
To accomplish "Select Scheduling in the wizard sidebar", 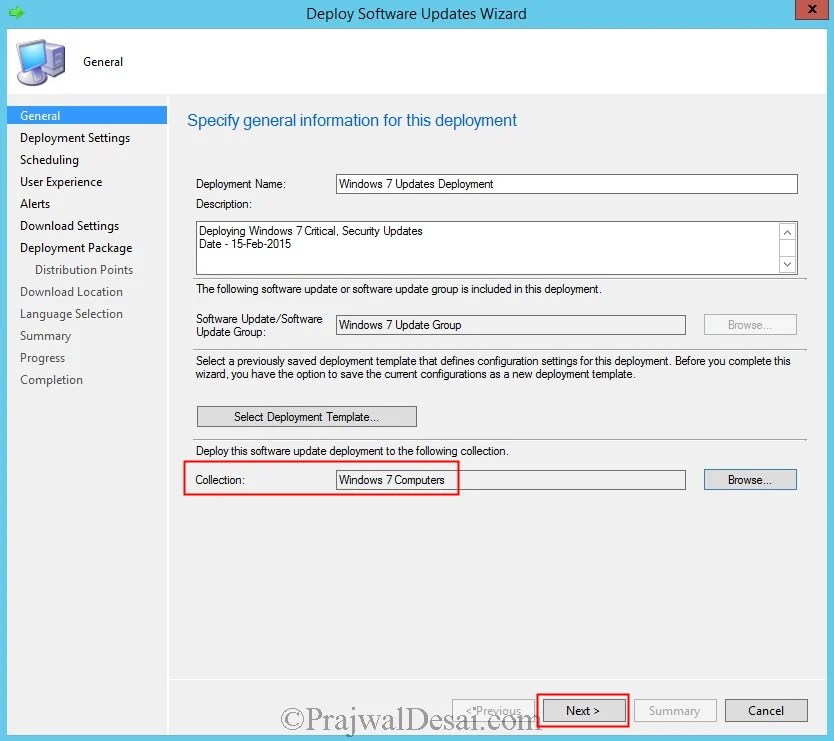I will click(x=49, y=159).
